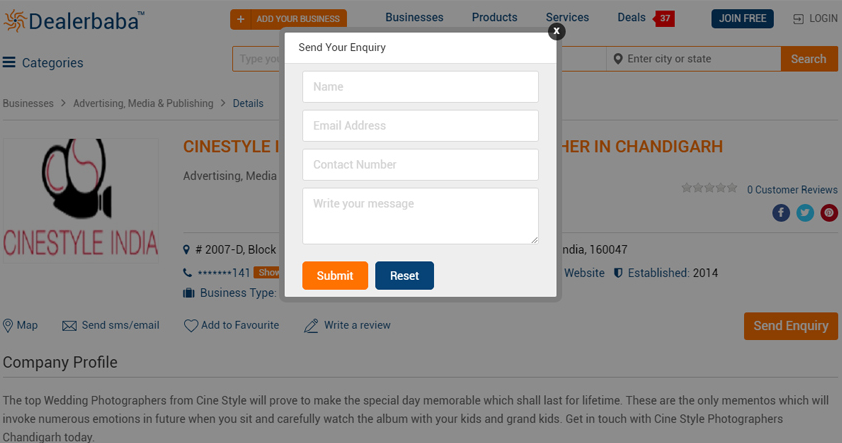Click the Twitter share icon
The width and height of the screenshot is (842, 443).
pyautogui.click(x=805, y=213)
